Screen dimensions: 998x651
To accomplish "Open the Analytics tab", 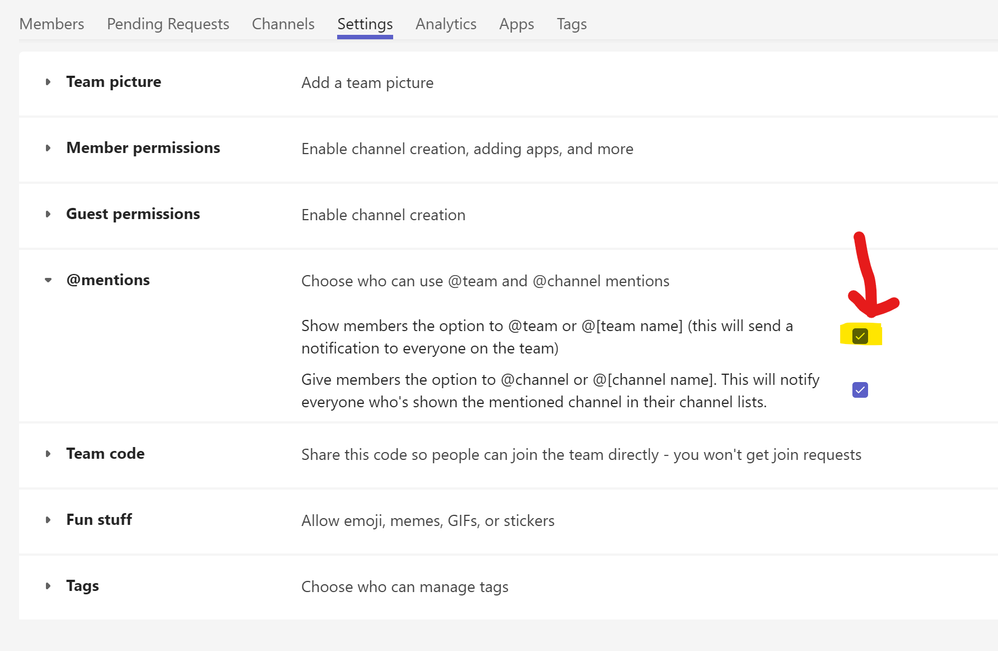I will [x=446, y=24].
